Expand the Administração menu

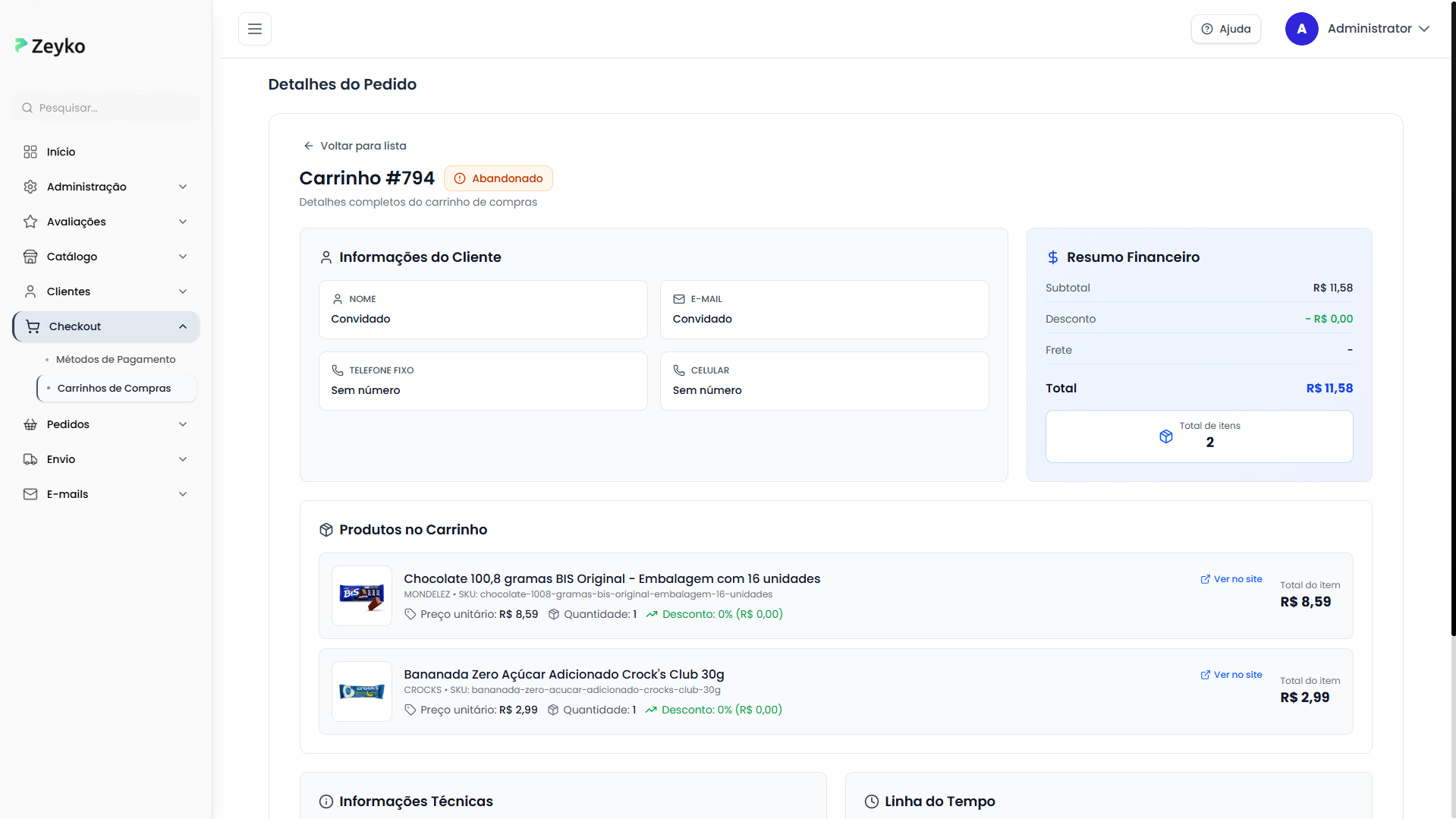(x=105, y=187)
